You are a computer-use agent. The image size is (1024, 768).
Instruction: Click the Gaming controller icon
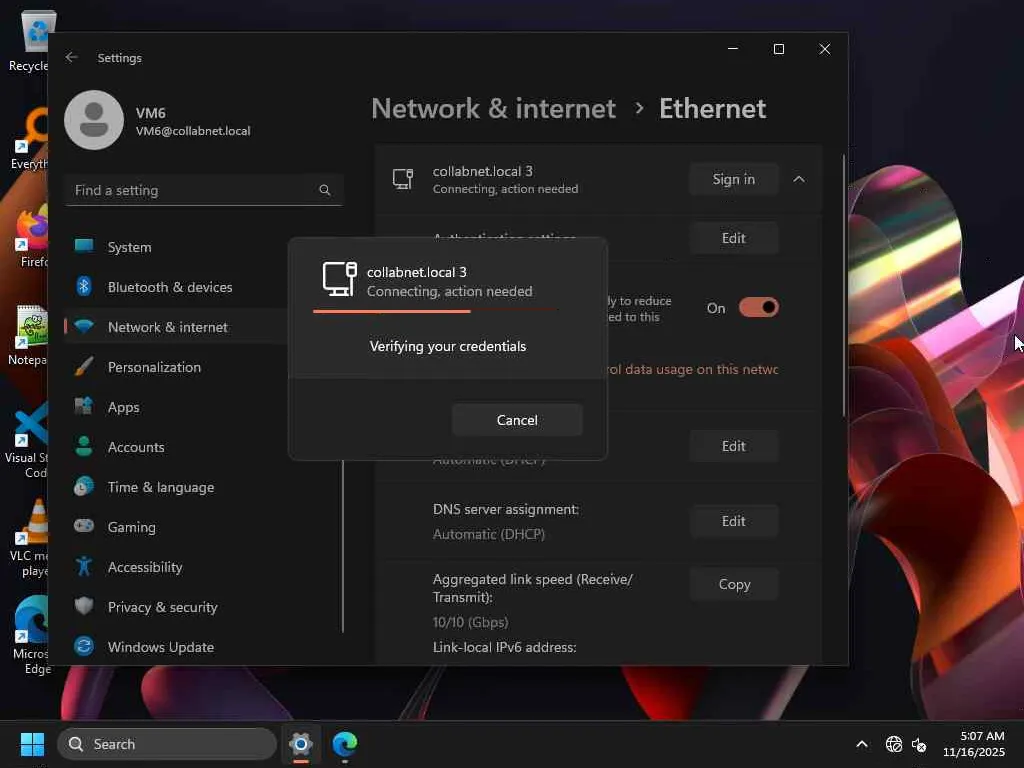pos(84,526)
